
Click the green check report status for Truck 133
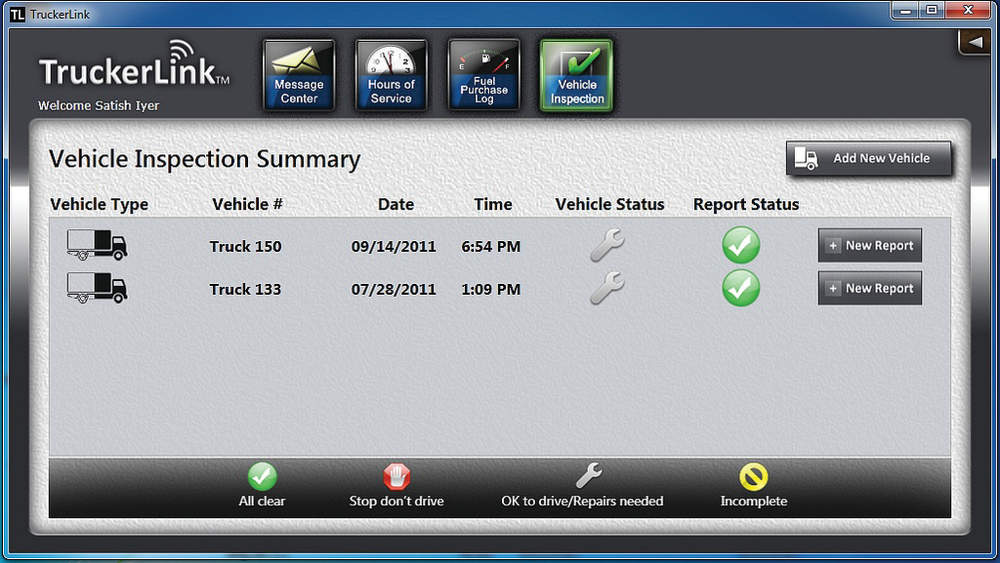coord(741,288)
